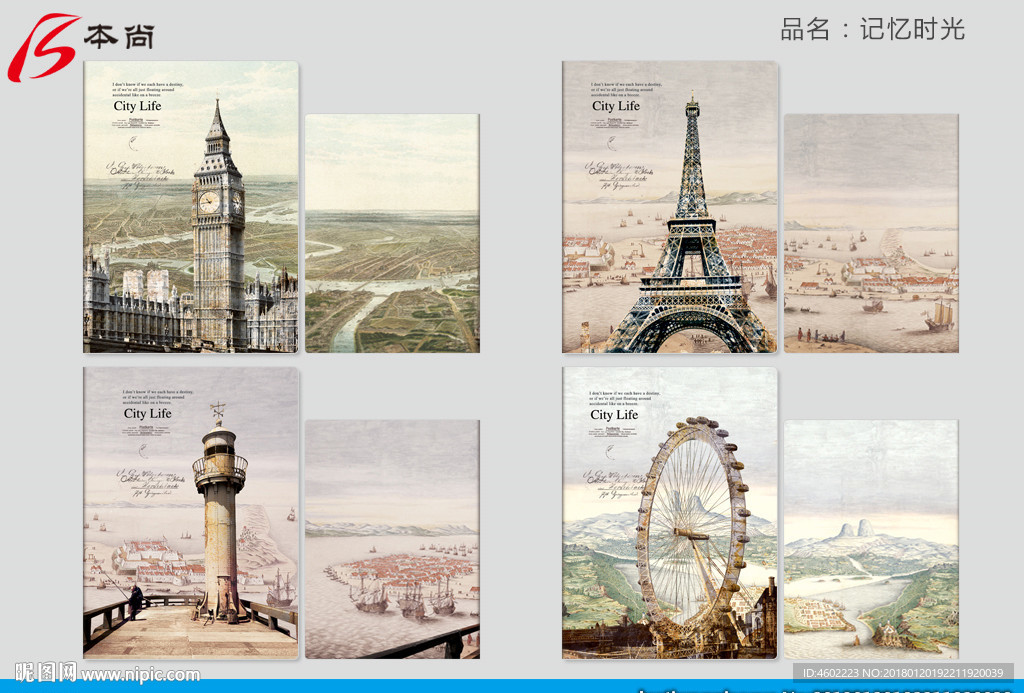Open the harbor back cover beside Eiffel Tower
This screenshot has height=693, width=1024.
[x=871, y=234]
